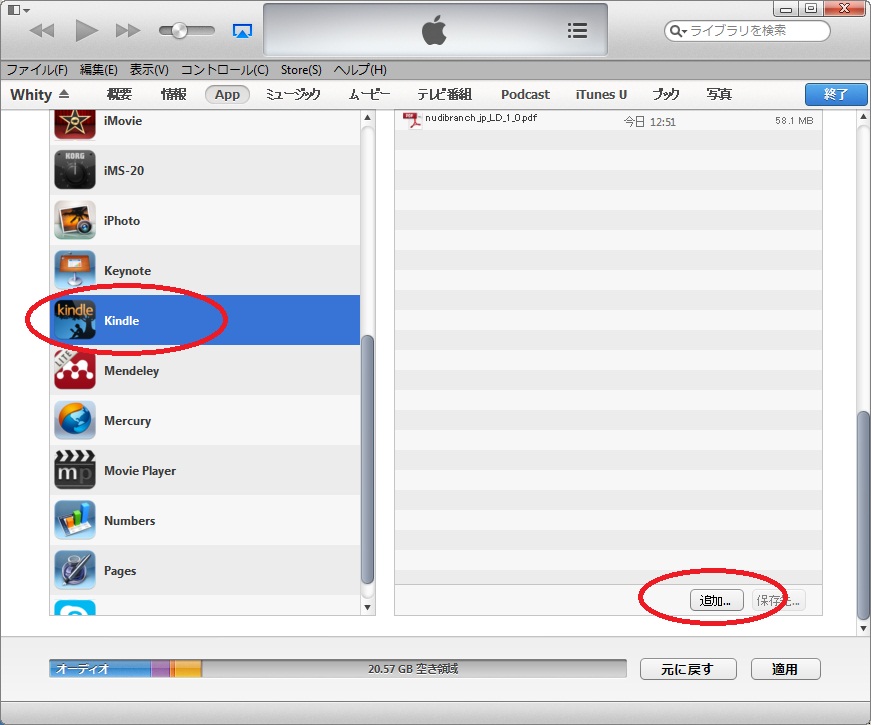Click the 58.1 MB file size
The height and width of the screenshot is (725, 871).
(x=794, y=121)
